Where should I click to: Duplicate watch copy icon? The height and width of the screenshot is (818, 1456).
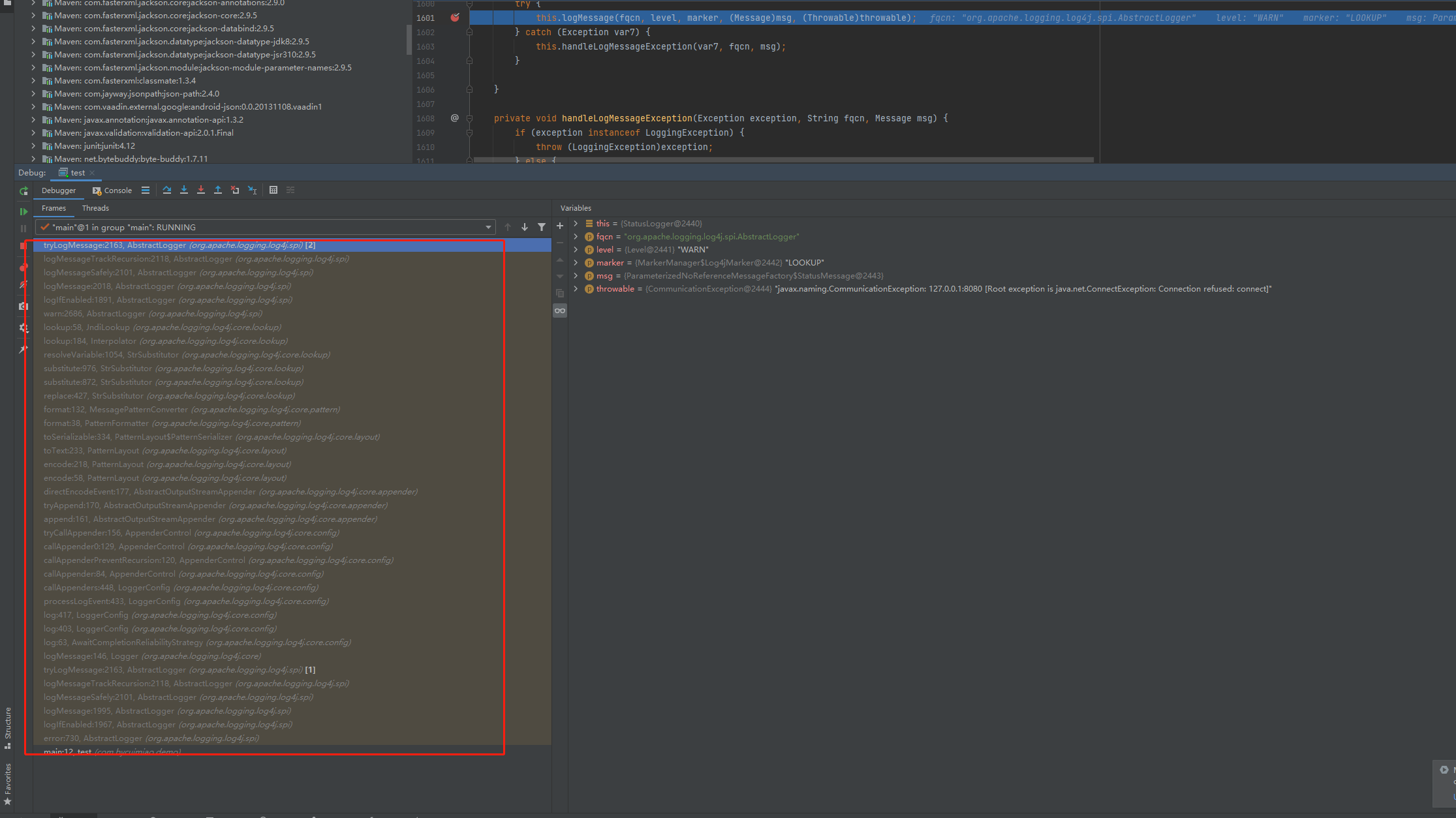tap(560, 294)
